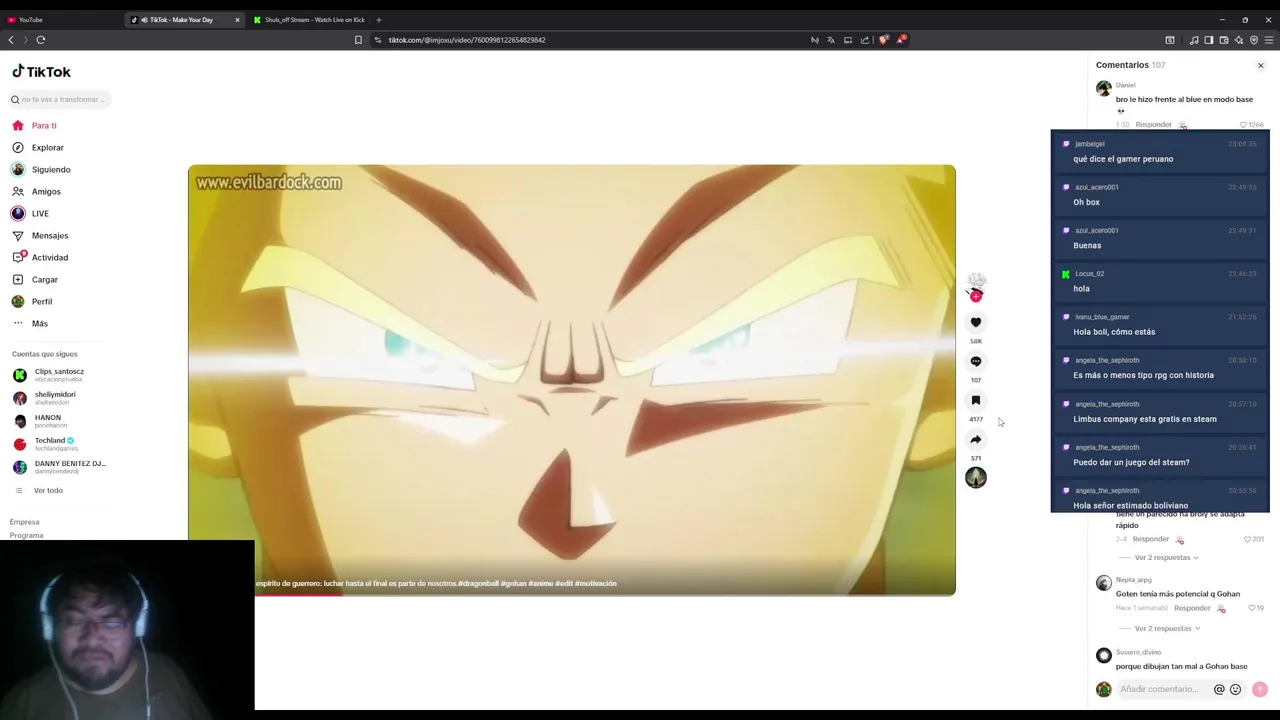Open the translate page icon in the address bar

tap(831, 40)
